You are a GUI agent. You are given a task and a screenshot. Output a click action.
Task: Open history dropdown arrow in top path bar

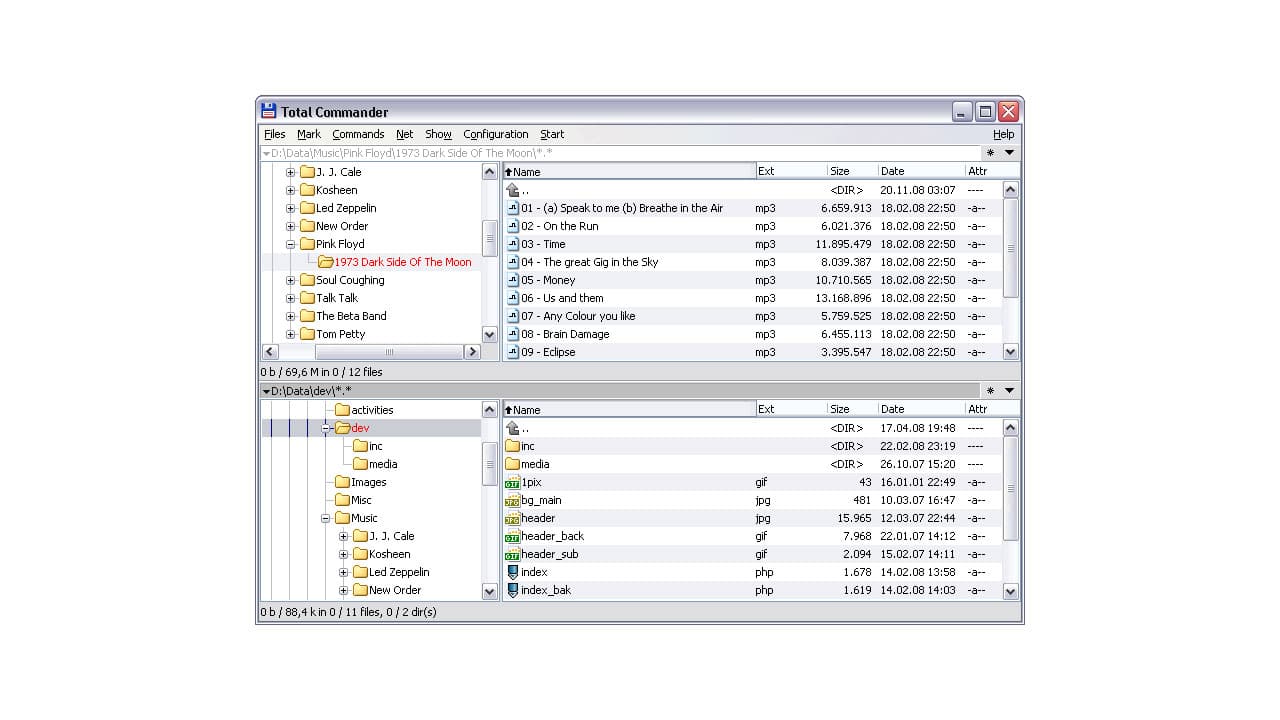(x=1009, y=153)
